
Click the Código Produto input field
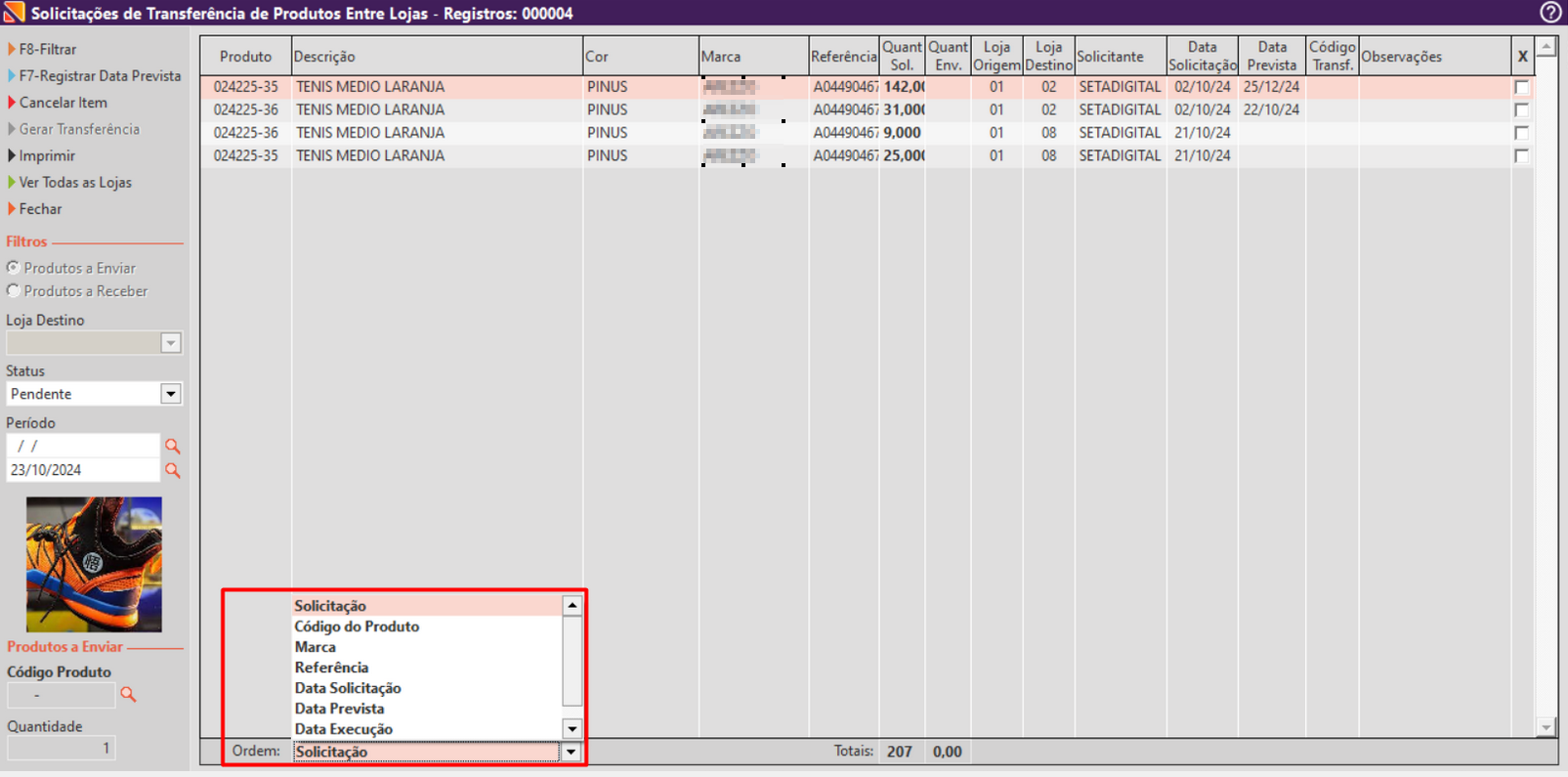(x=61, y=695)
